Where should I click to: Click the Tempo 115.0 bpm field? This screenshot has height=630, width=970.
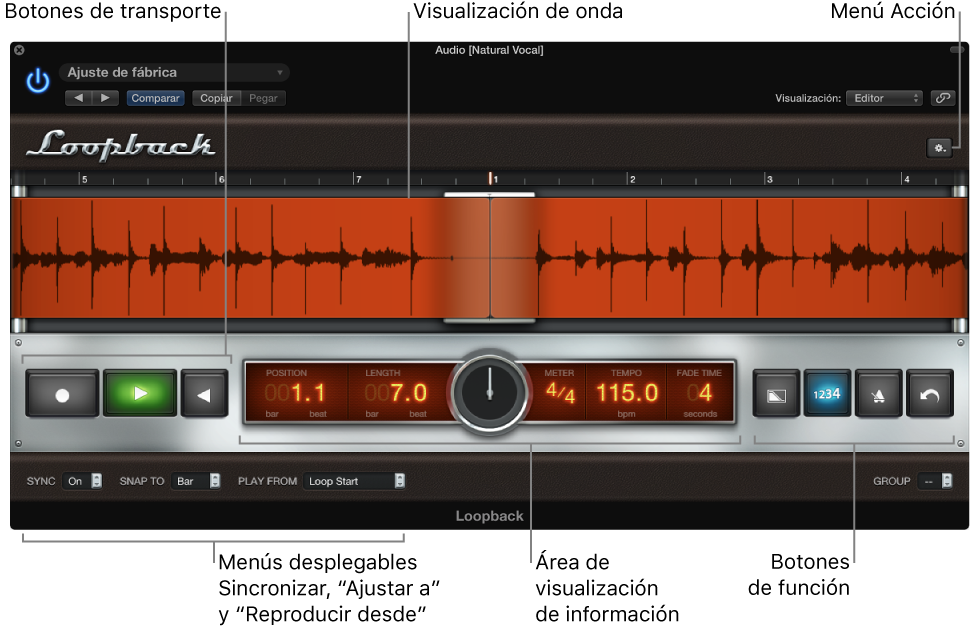coord(627,393)
